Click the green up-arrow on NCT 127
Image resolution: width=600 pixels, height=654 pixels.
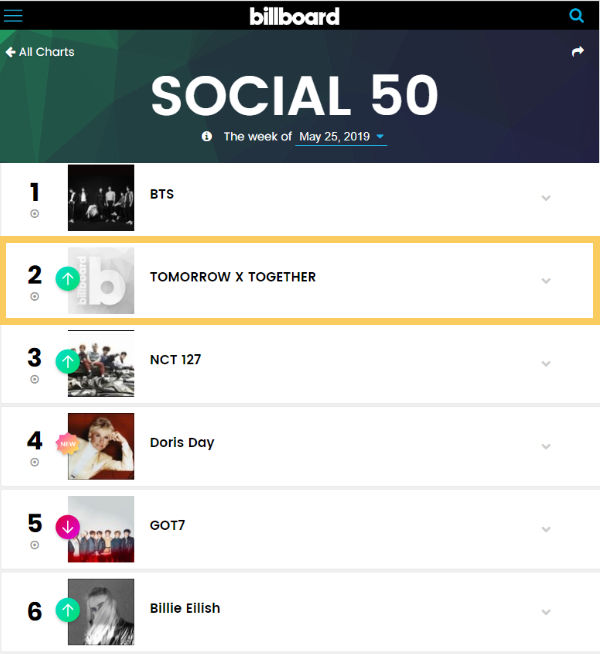[x=68, y=361]
